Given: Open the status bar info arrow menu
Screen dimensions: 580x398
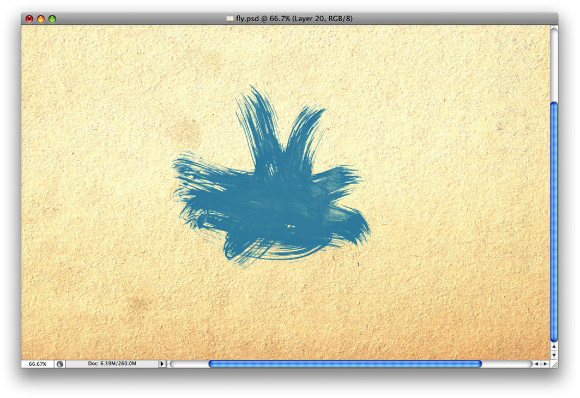Looking at the screenshot, I should coord(162,364).
